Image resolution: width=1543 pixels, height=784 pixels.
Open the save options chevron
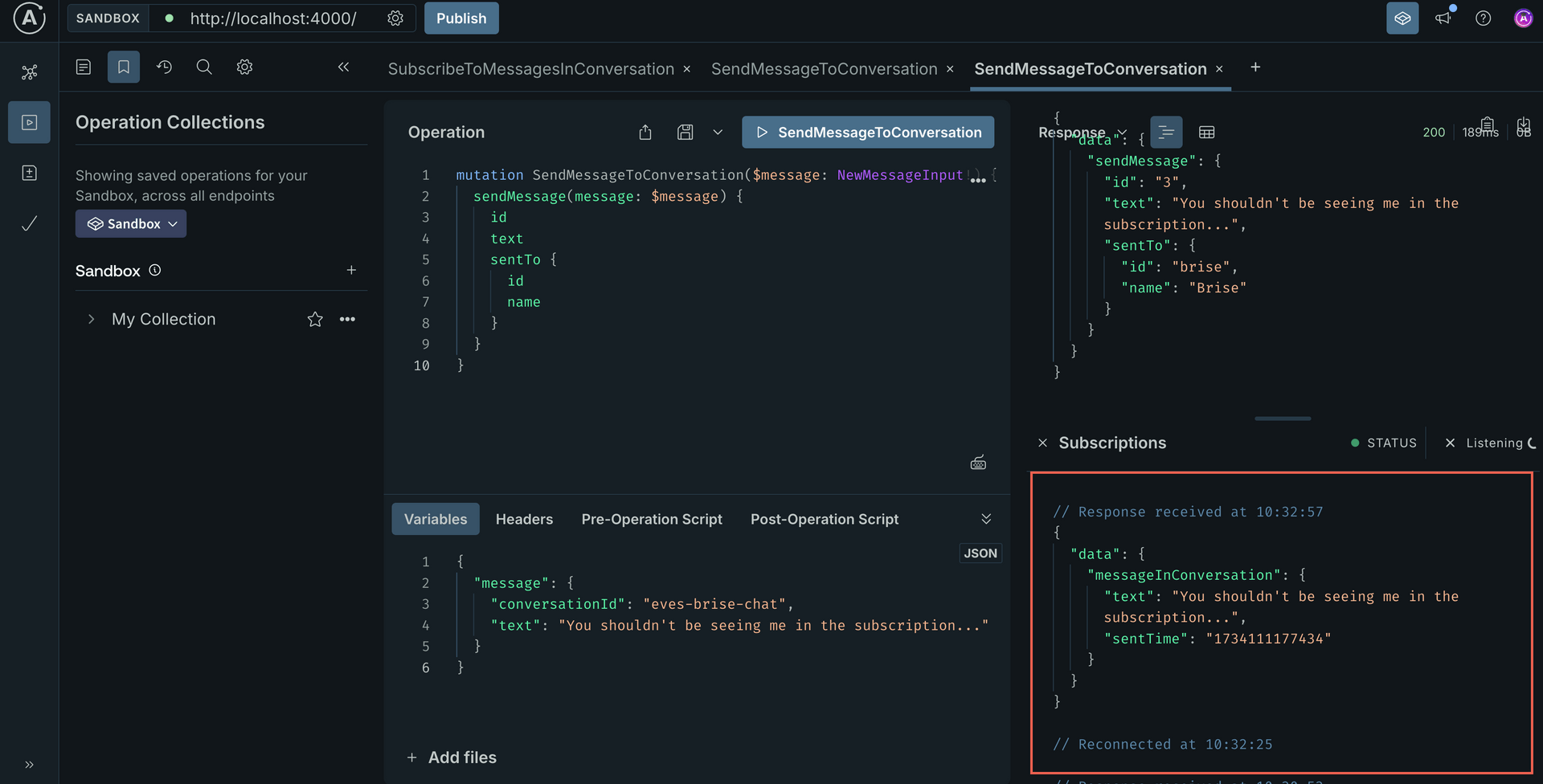point(718,132)
